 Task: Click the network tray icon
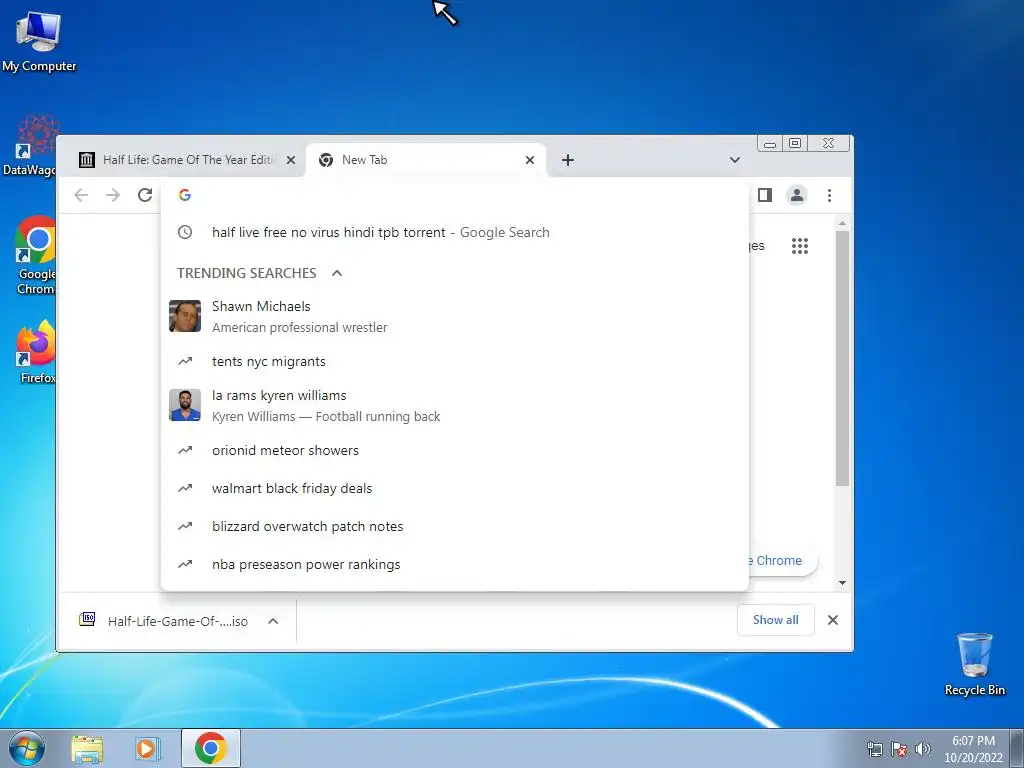click(x=874, y=749)
